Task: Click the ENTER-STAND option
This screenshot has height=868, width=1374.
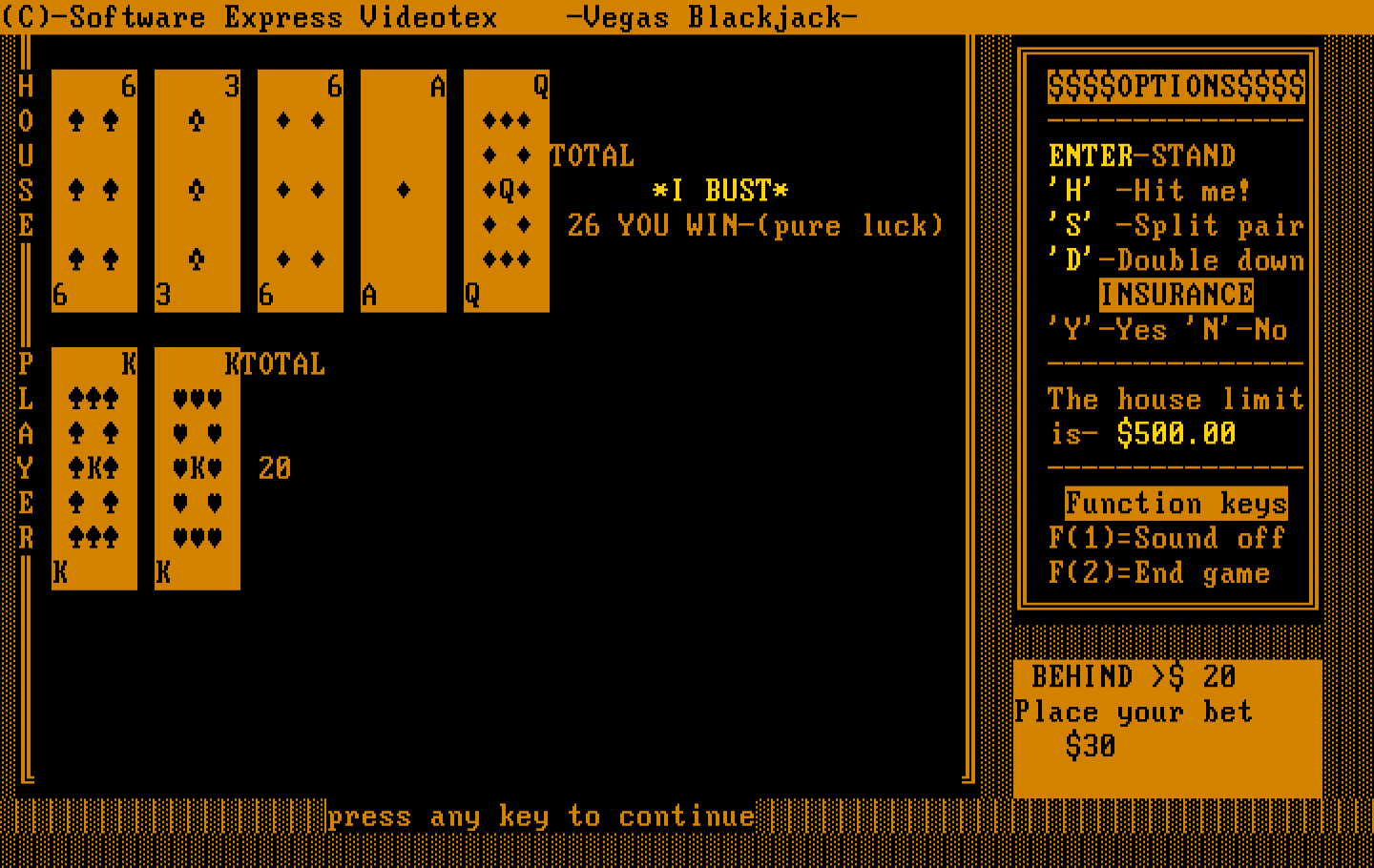Action: pyautogui.click(x=1142, y=155)
